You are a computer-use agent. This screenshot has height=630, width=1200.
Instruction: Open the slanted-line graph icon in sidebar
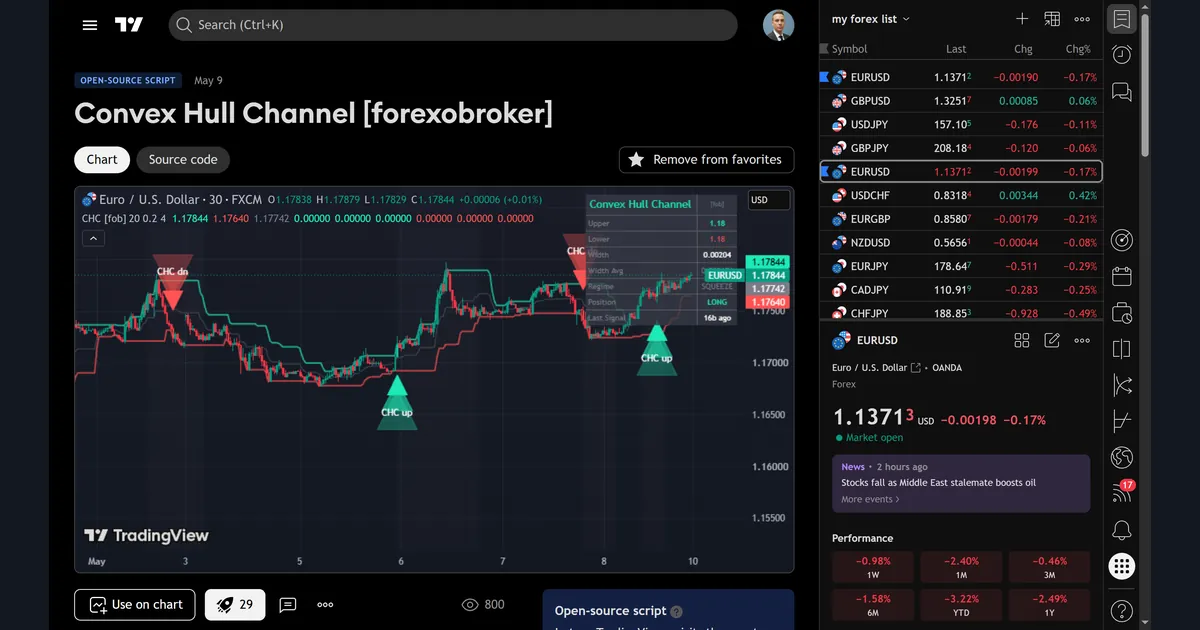pos(1122,421)
